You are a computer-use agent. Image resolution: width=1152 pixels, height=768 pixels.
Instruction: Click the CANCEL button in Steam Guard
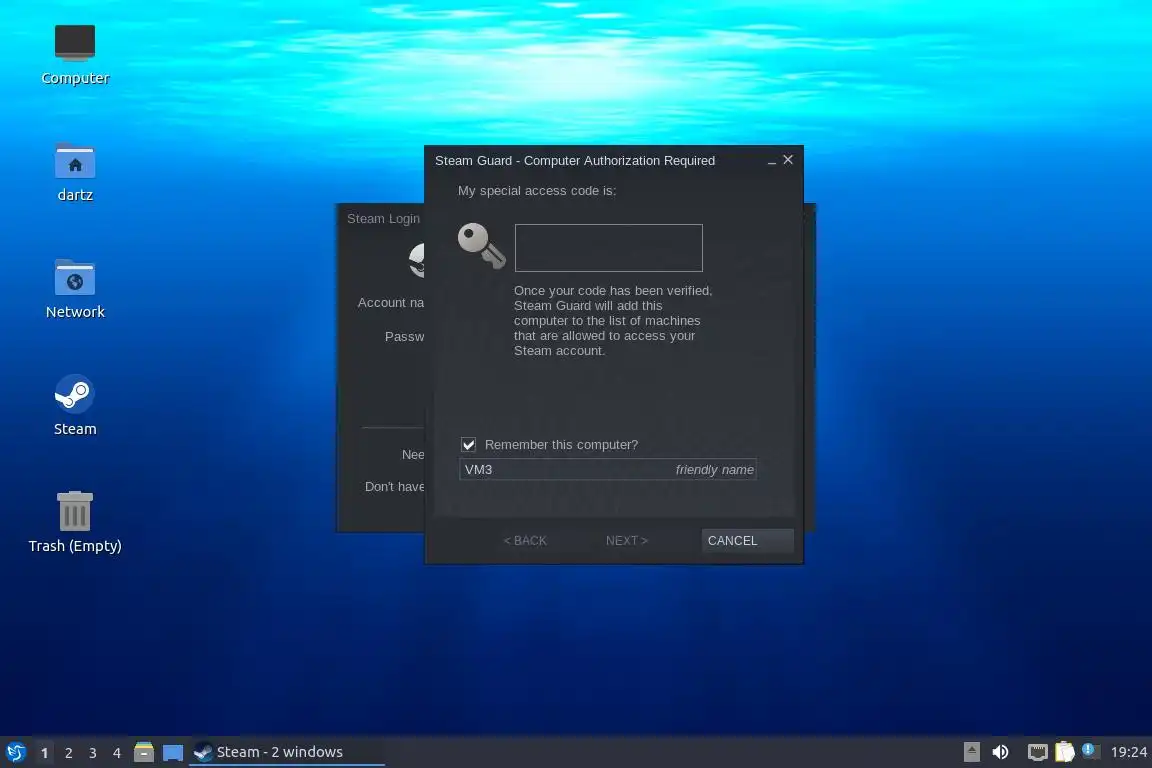point(747,540)
